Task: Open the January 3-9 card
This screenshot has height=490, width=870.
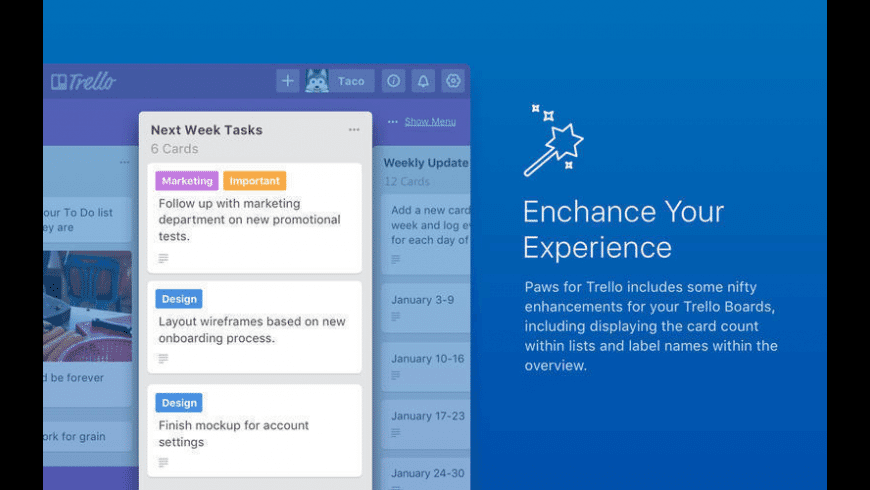Action: pyautogui.click(x=426, y=308)
